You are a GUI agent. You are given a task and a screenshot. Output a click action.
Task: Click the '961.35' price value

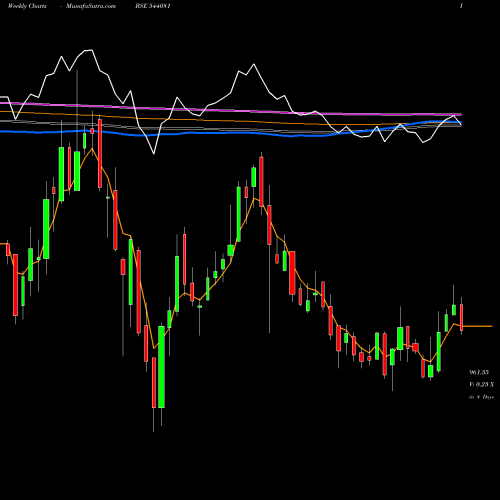479,372
